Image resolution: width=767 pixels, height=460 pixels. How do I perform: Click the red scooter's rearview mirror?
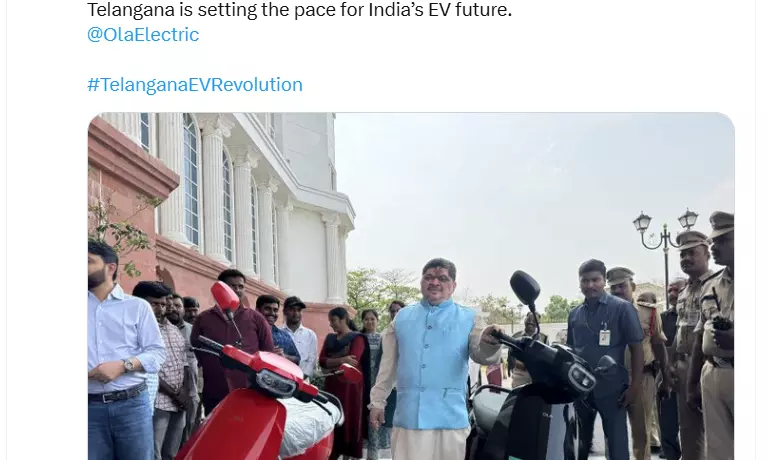click(225, 296)
